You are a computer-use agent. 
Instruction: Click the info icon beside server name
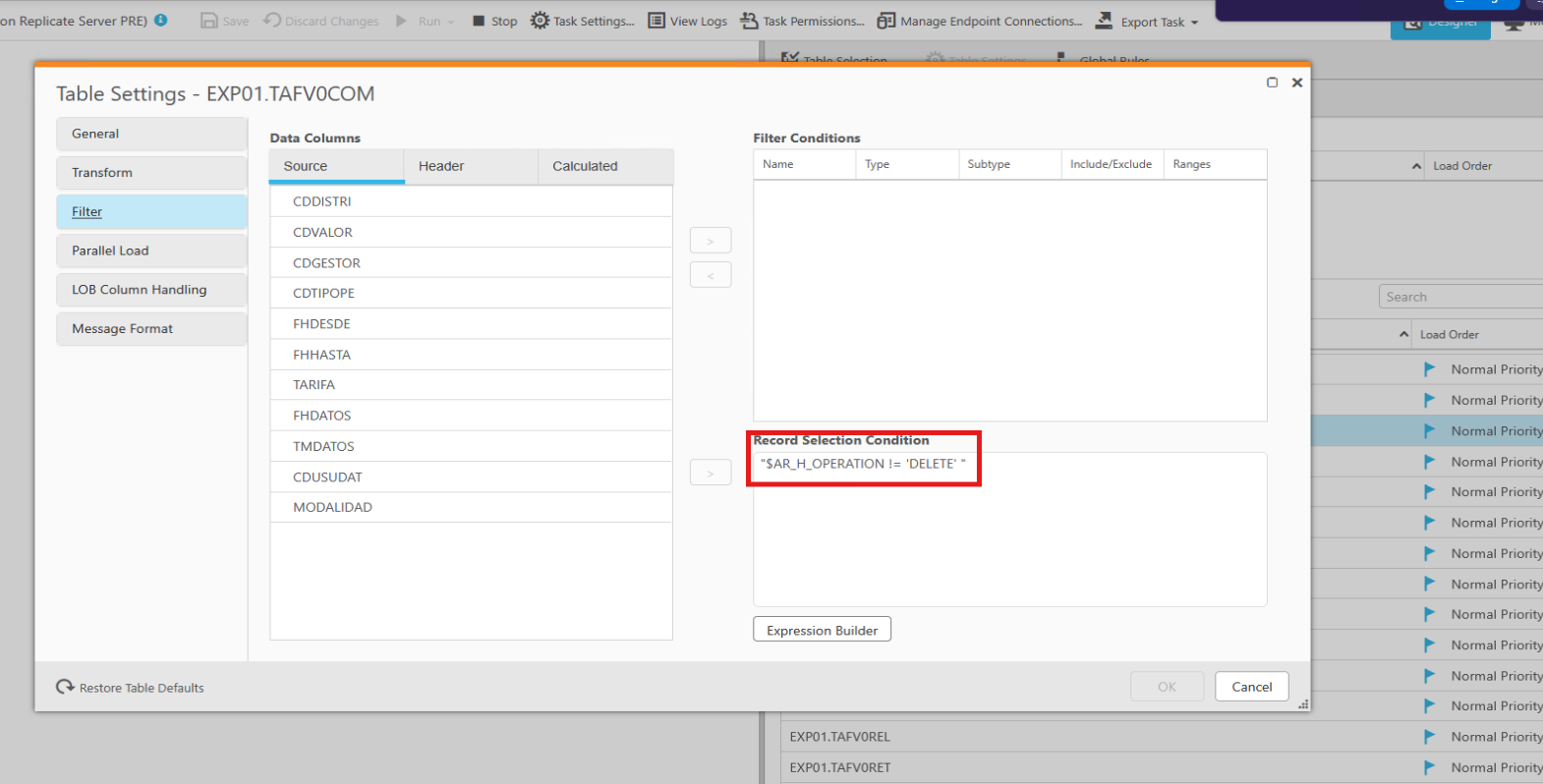(161, 20)
